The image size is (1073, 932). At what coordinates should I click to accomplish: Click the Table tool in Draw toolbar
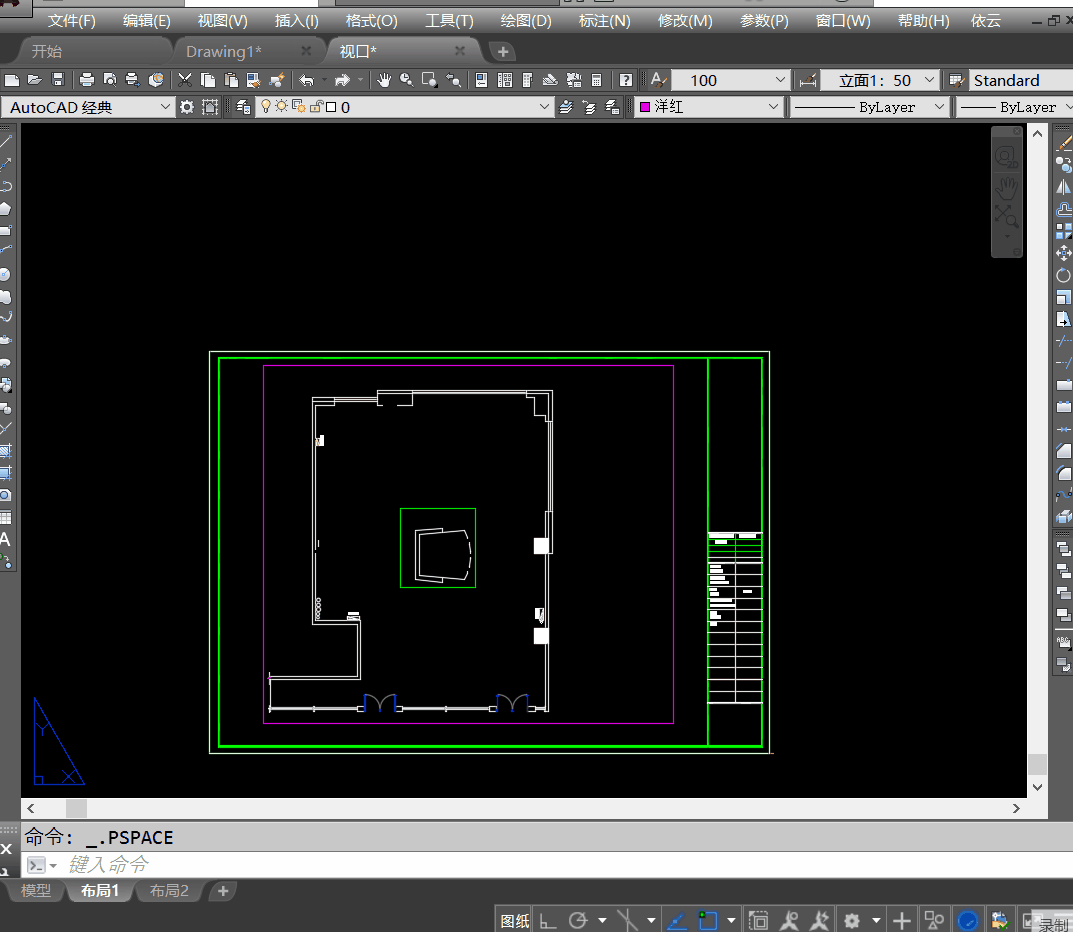[x=5, y=517]
